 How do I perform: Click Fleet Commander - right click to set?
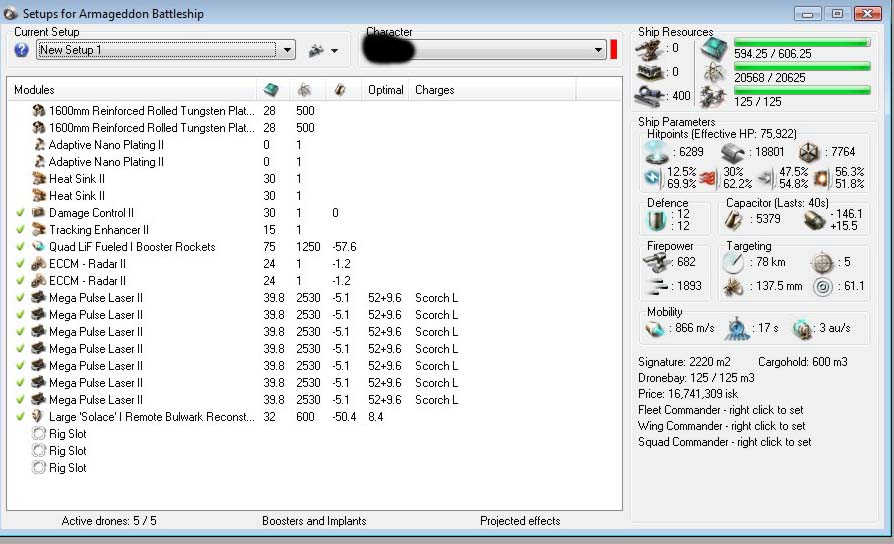click(x=721, y=410)
